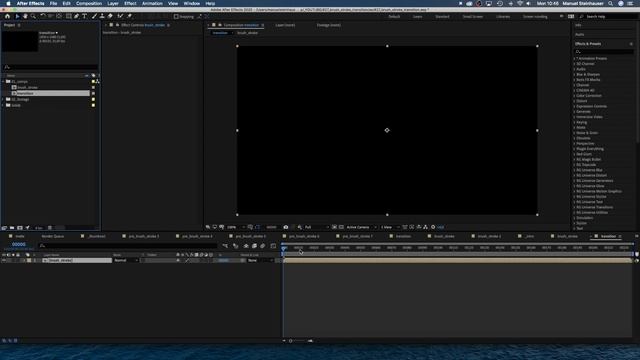The image size is (640, 360).
Task: Switch to Render Queue tab
Action: (x=53, y=236)
